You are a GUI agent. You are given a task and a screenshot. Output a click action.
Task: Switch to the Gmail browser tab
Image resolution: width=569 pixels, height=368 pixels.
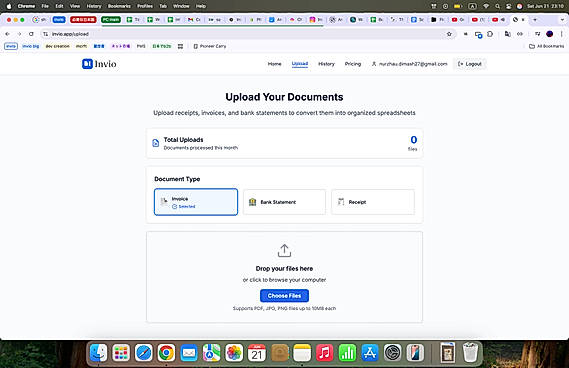pyautogui.click(x=194, y=20)
